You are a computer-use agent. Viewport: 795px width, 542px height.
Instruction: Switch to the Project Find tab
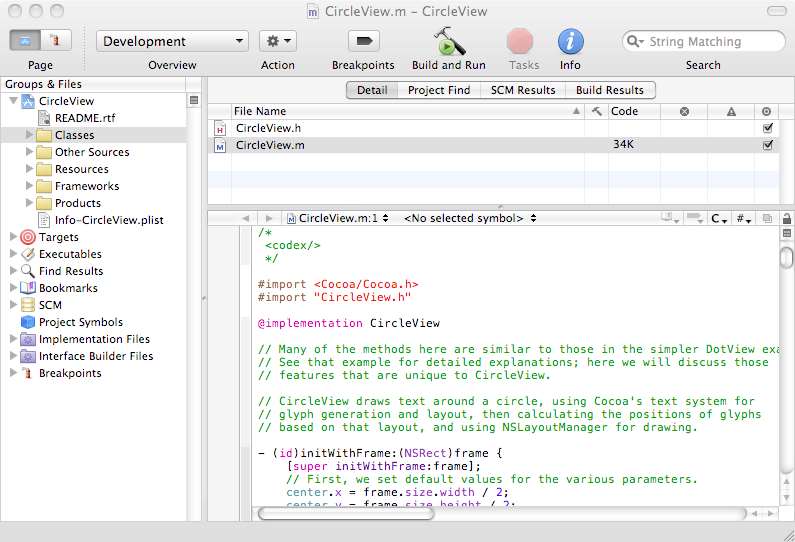tap(438, 90)
